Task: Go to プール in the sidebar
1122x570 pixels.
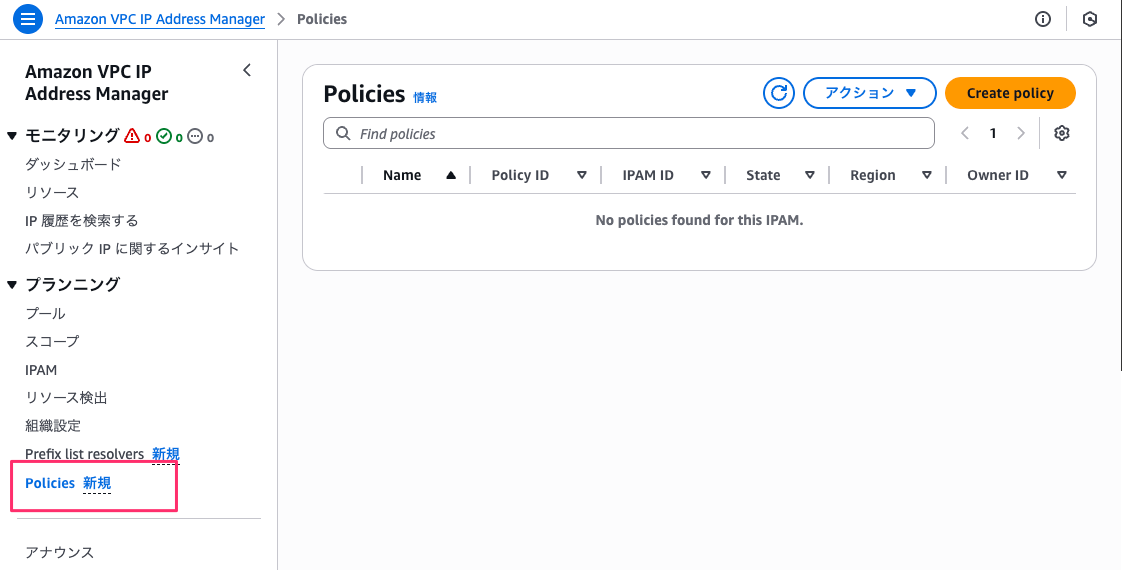Action: 45,313
